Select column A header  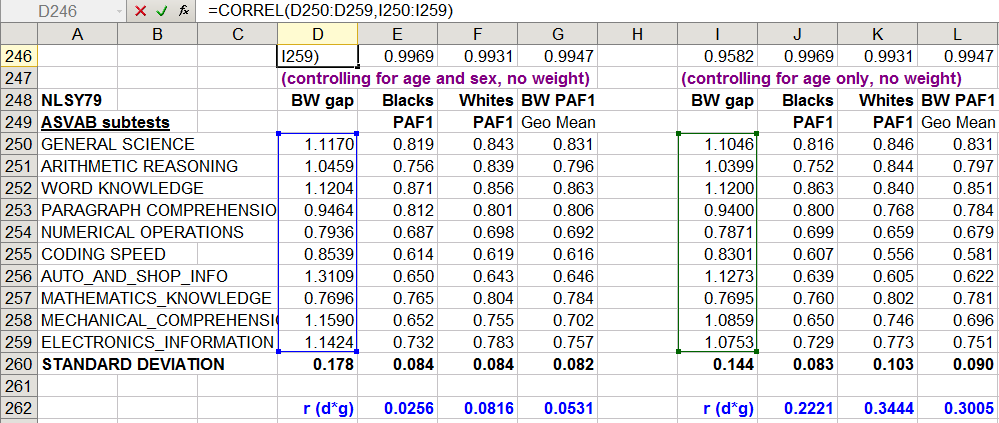pyautogui.click(x=78, y=34)
